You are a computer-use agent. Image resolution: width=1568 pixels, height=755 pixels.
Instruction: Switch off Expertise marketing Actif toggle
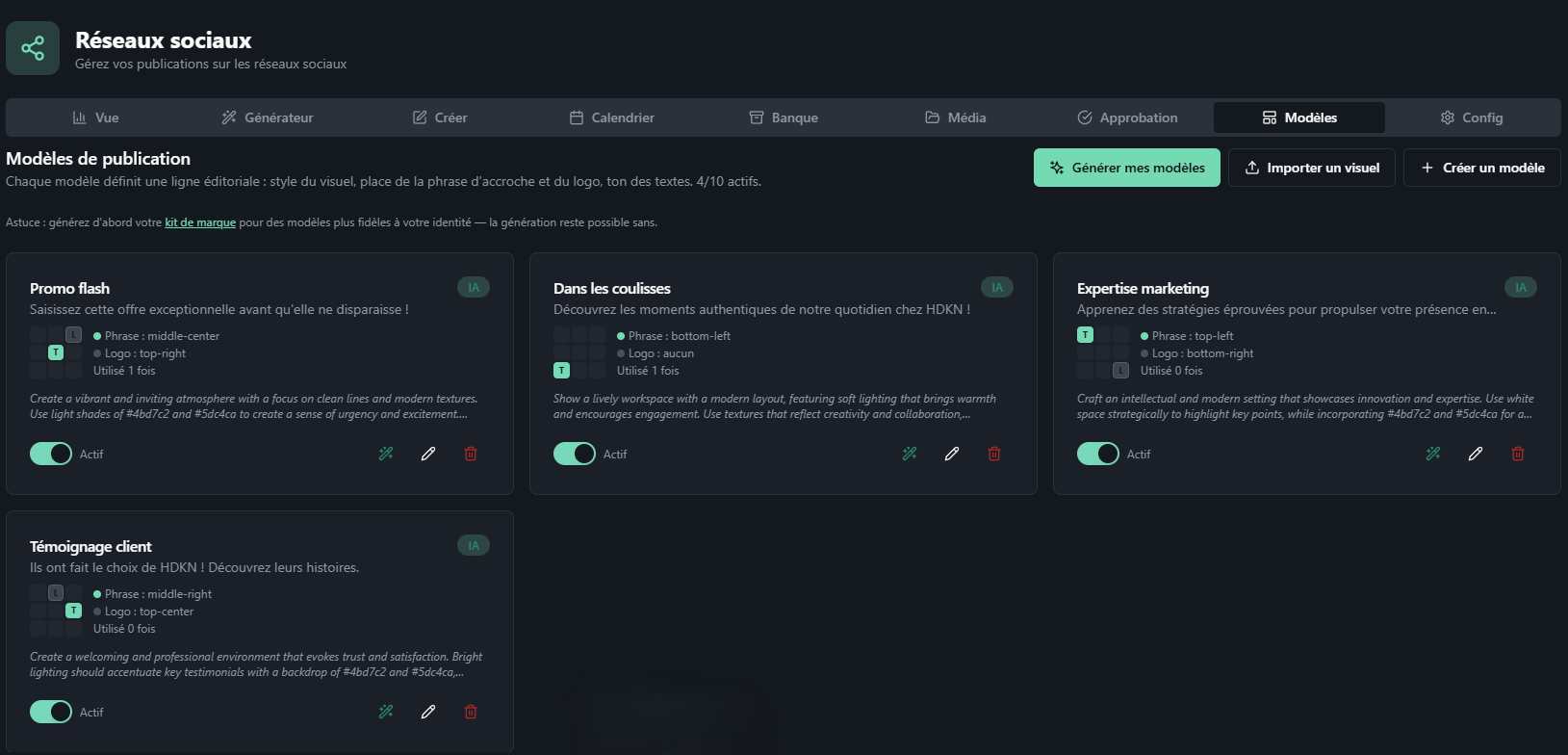(x=1098, y=454)
